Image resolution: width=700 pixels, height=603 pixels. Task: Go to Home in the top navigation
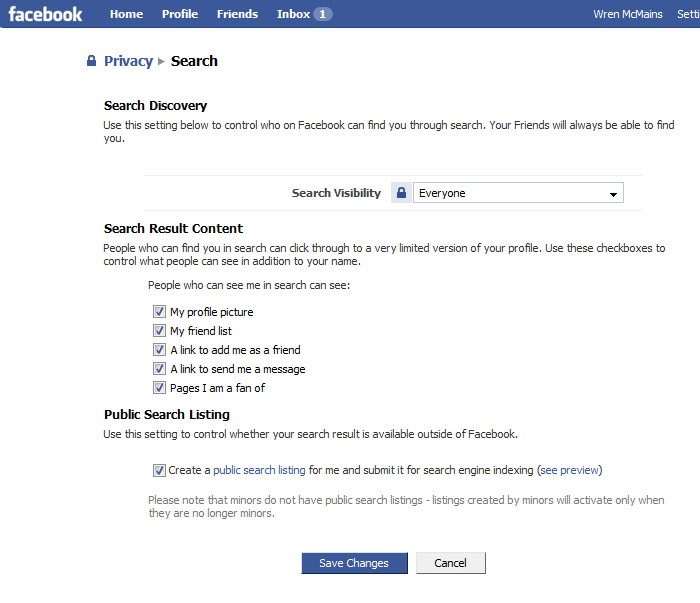point(126,14)
